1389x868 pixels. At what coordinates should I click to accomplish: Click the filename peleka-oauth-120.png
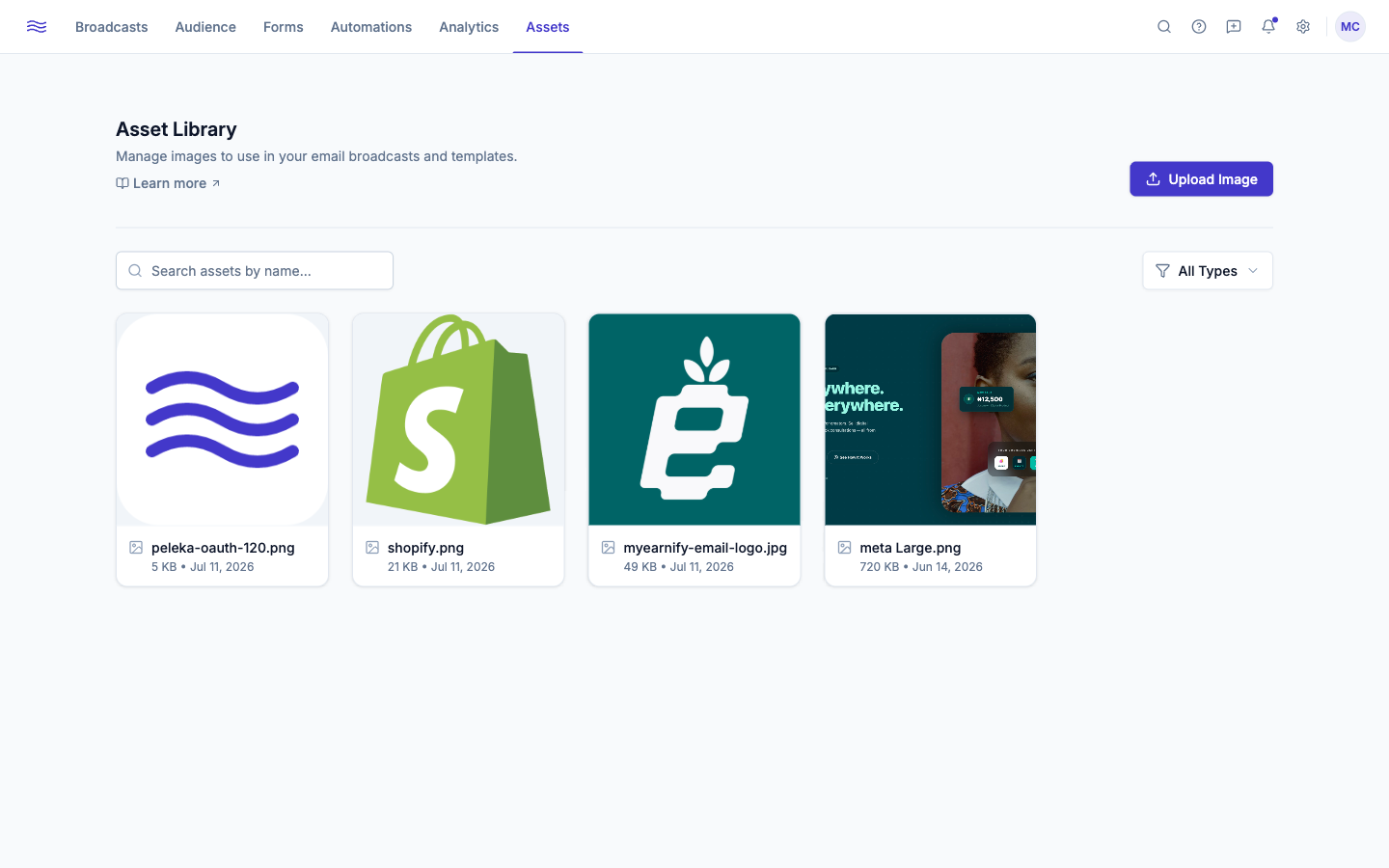tap(223, 548)
